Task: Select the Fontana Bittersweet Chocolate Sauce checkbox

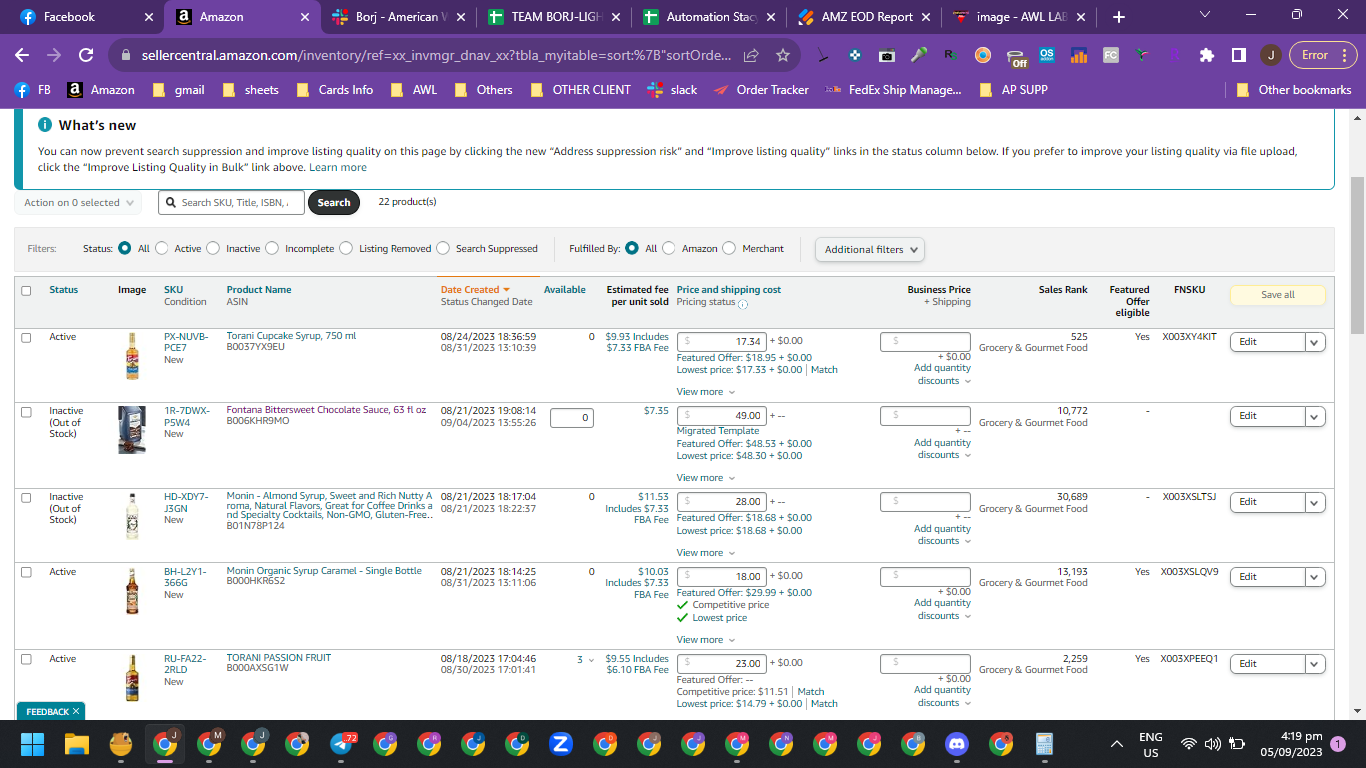Action: (26, 412)
